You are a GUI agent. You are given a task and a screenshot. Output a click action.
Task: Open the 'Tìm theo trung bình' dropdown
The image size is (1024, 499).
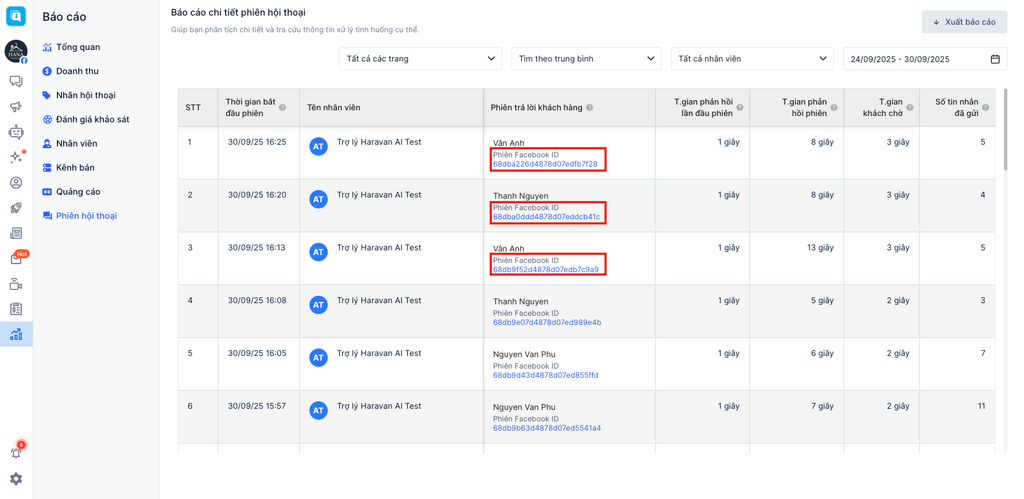click(x=586, y=59)
